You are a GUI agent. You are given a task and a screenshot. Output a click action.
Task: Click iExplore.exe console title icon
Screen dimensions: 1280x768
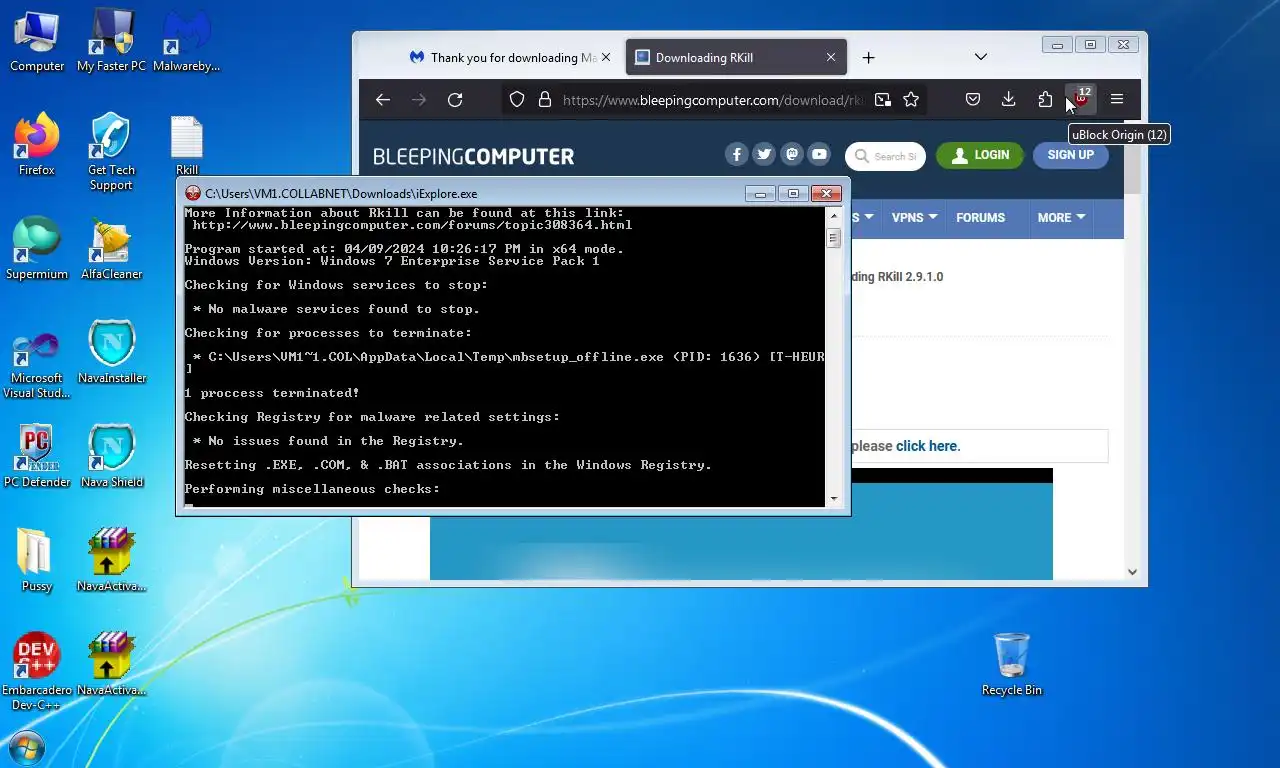pyautogui.click(x=193, y=193)
